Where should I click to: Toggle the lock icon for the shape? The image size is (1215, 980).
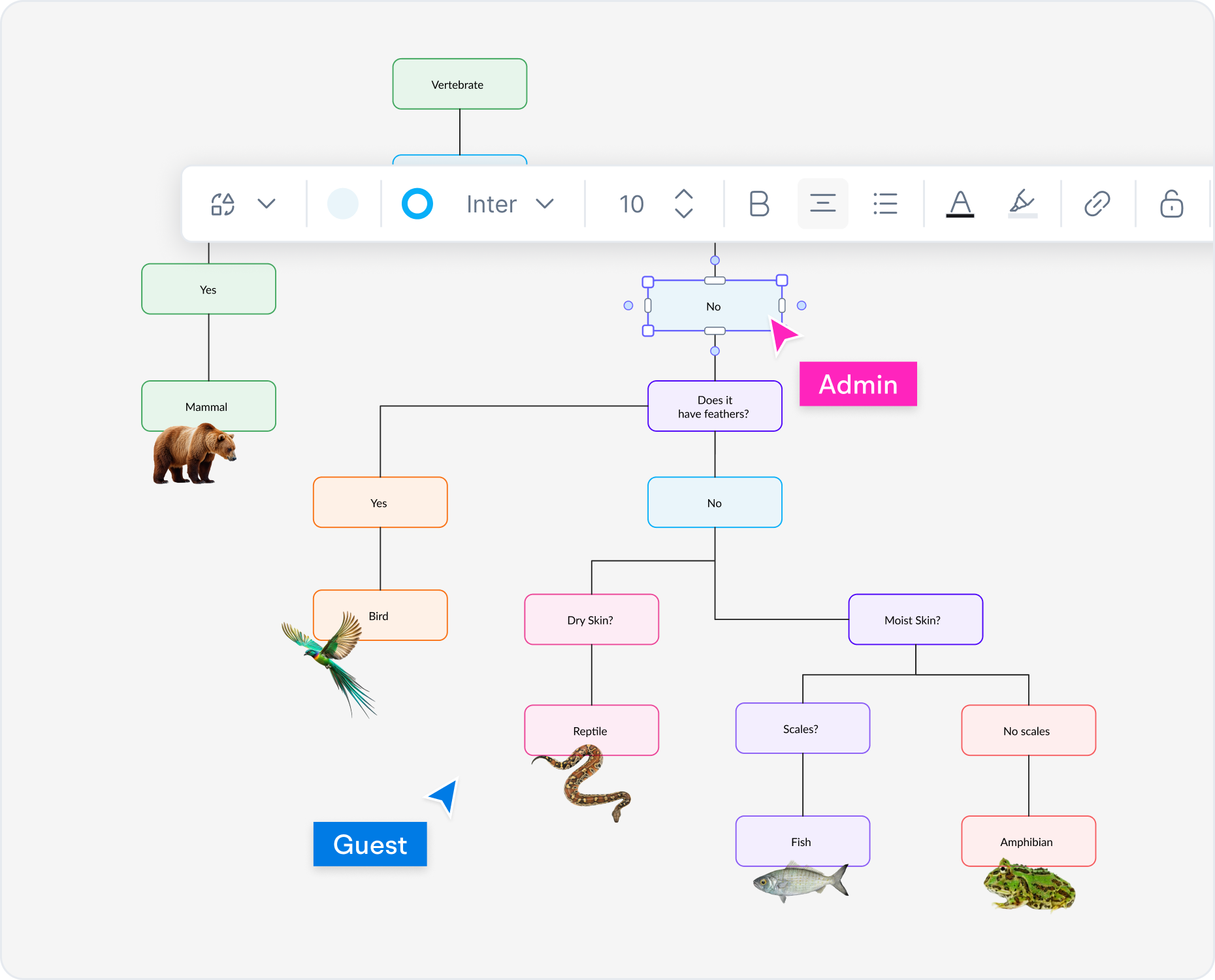[1172, 204]
